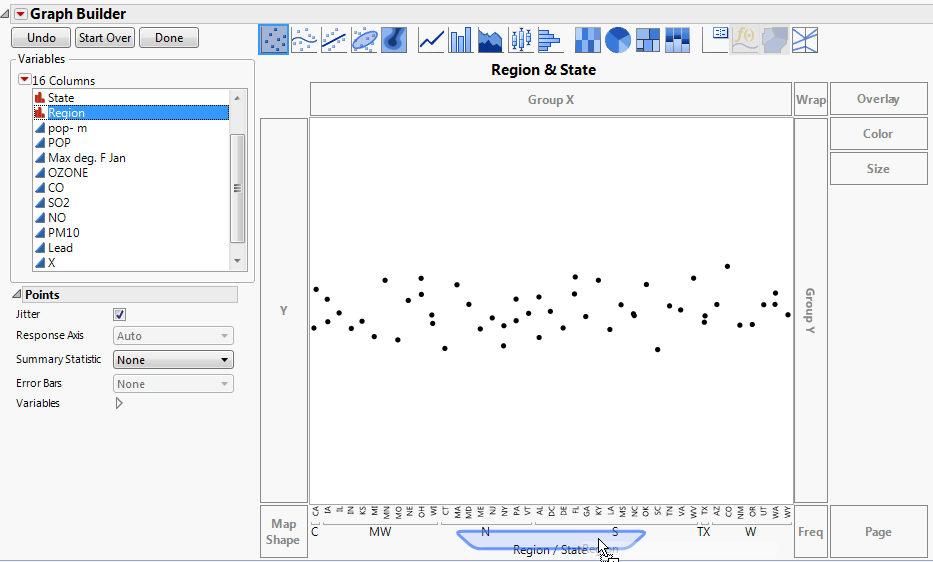Select the Line of Fit icon
Screen dimensions: 933x562
(334, 39)
